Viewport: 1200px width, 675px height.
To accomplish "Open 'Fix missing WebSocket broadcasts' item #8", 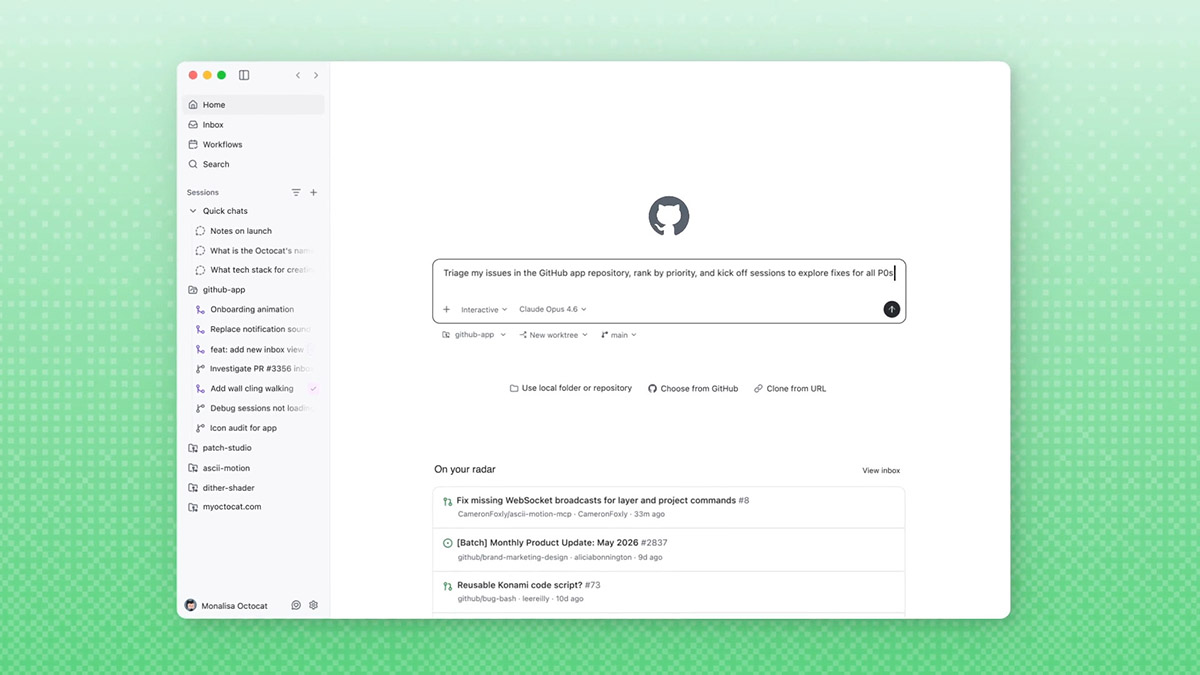I will point(669,507).
